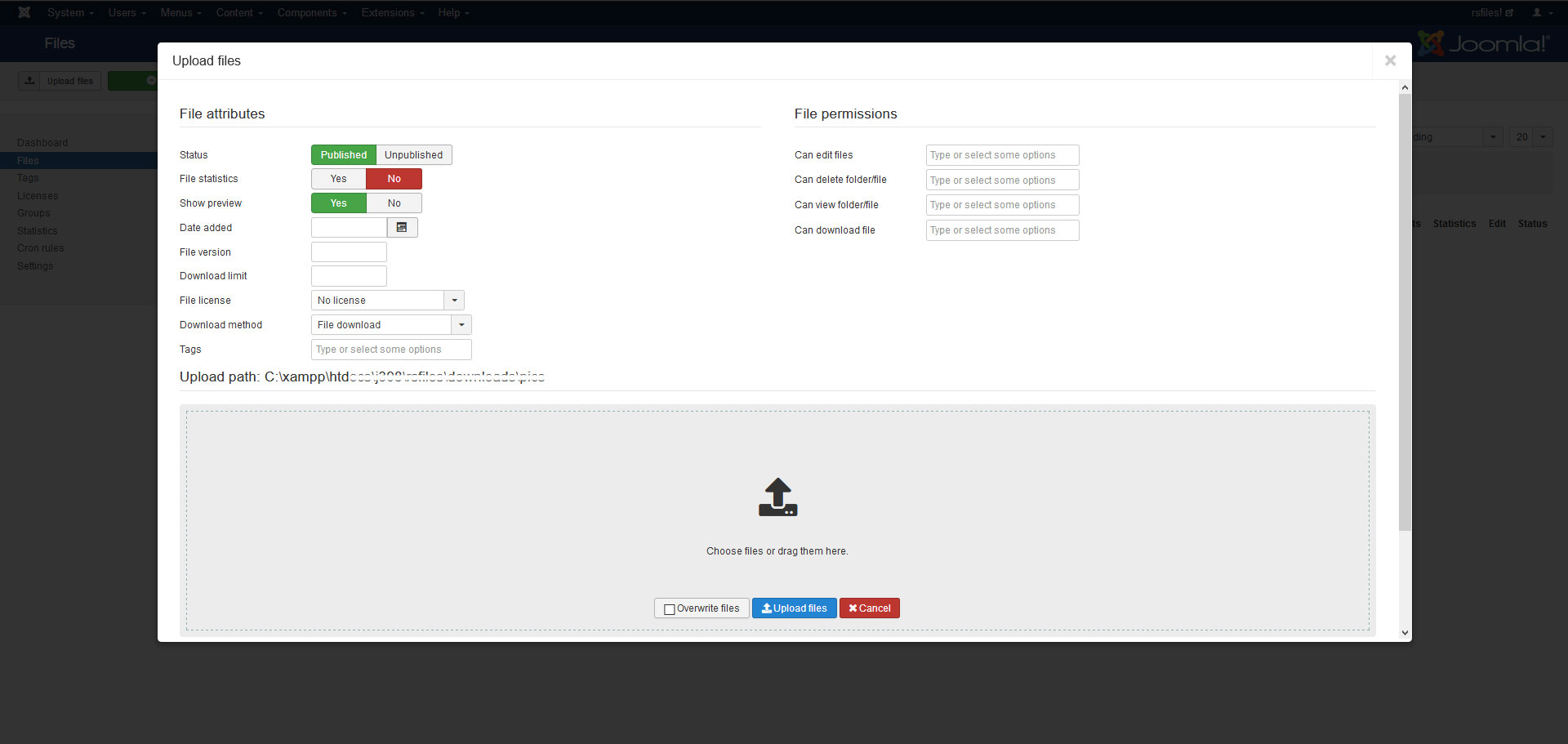
Task: Open Can download file options
Action: coord(1002,230)
